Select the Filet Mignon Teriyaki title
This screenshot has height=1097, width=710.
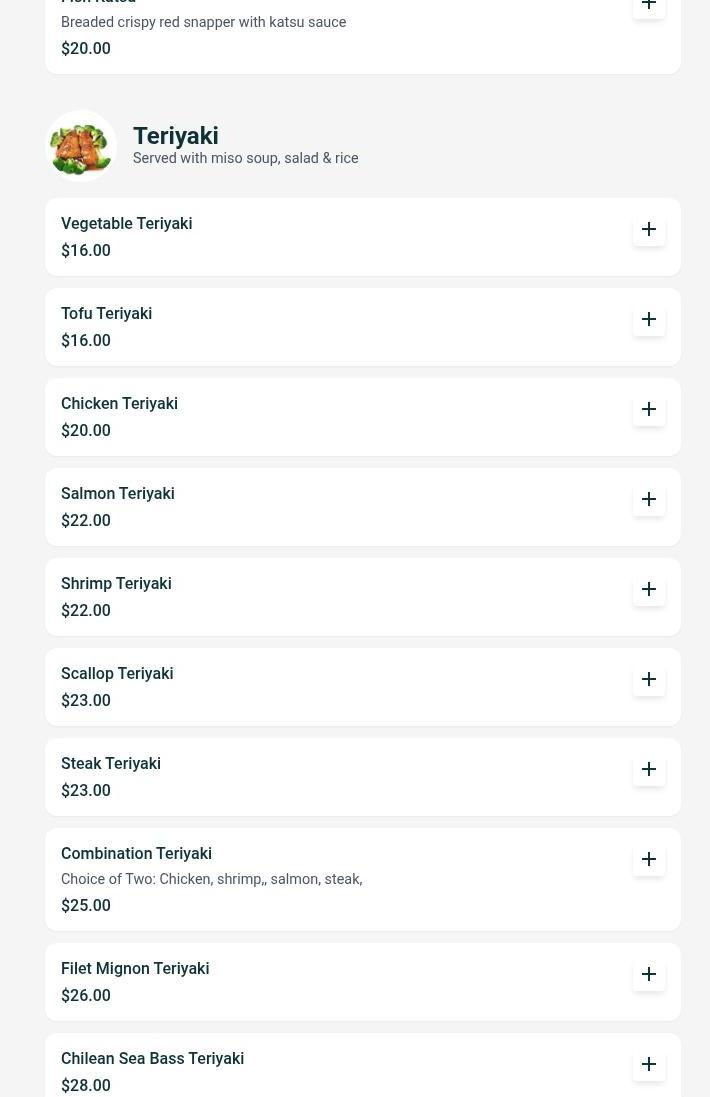click(x=135, y=968)
